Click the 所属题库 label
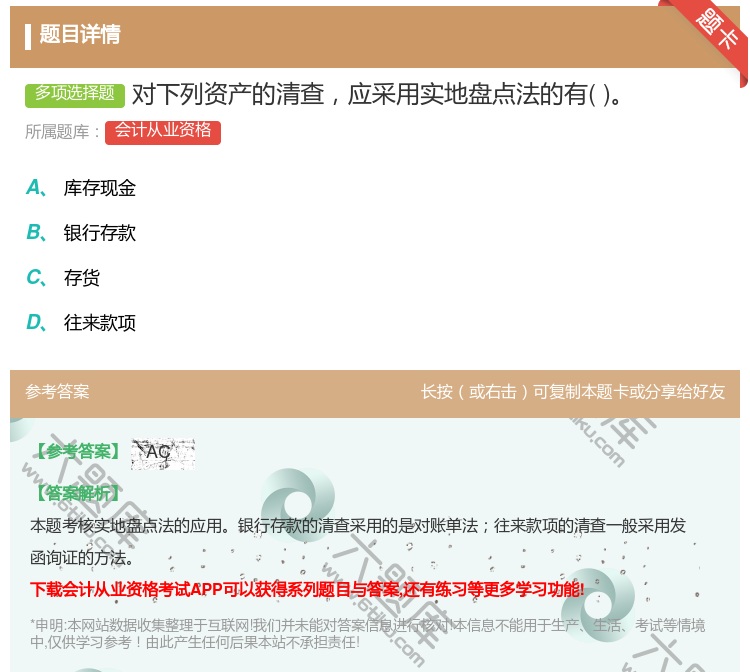 [62, 132]
